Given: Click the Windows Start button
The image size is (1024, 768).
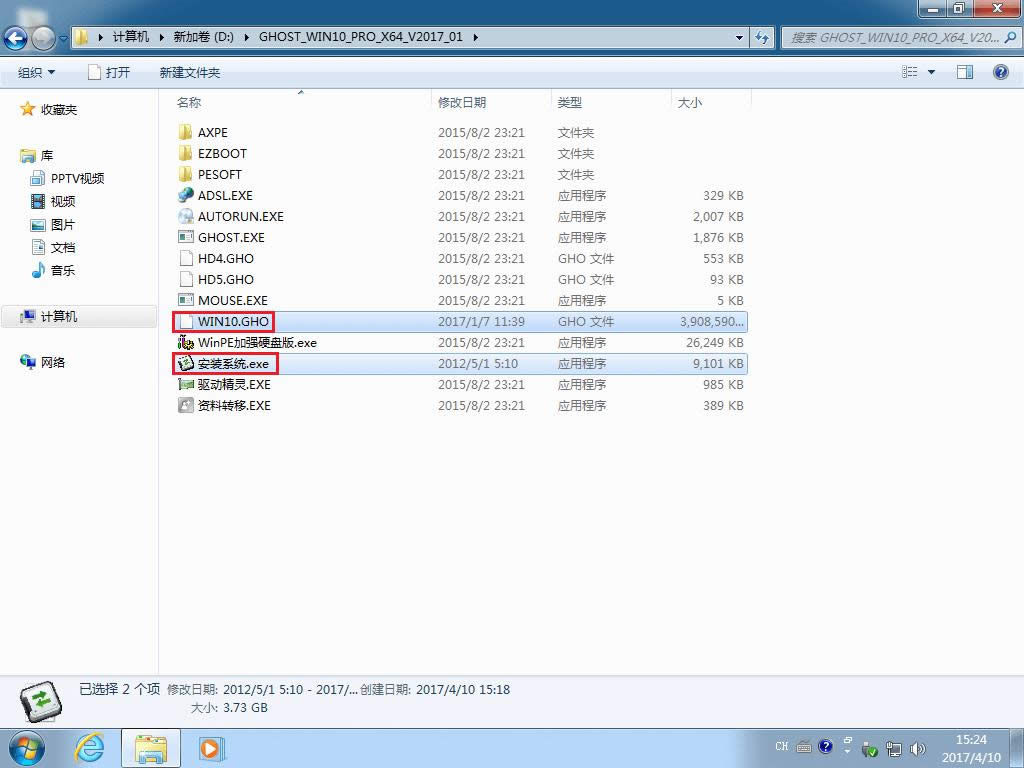Looking at the screenshot, I should [25, 748].
